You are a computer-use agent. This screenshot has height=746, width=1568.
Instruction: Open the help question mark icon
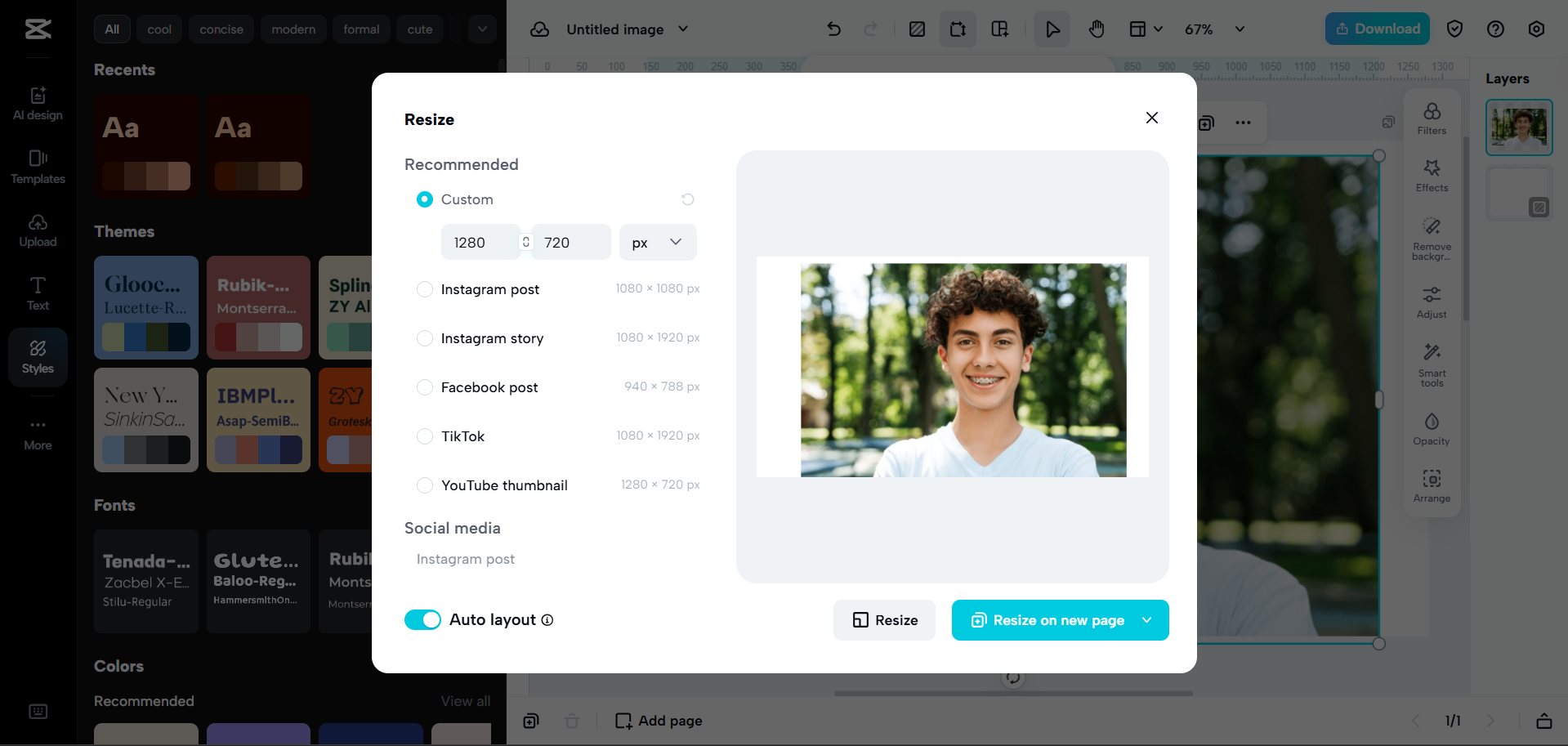[1495, 29]
